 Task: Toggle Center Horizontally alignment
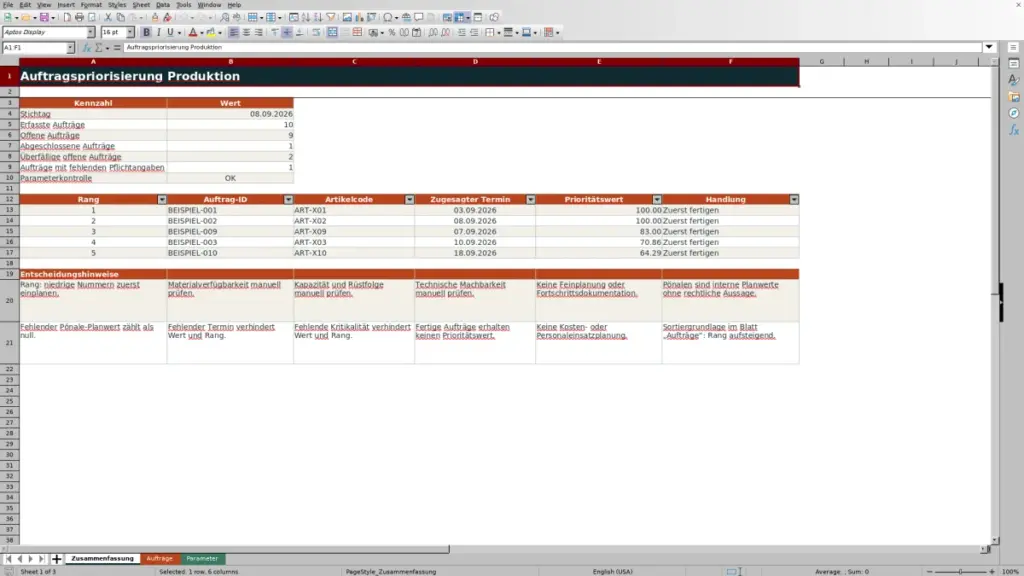coord(246,33)
